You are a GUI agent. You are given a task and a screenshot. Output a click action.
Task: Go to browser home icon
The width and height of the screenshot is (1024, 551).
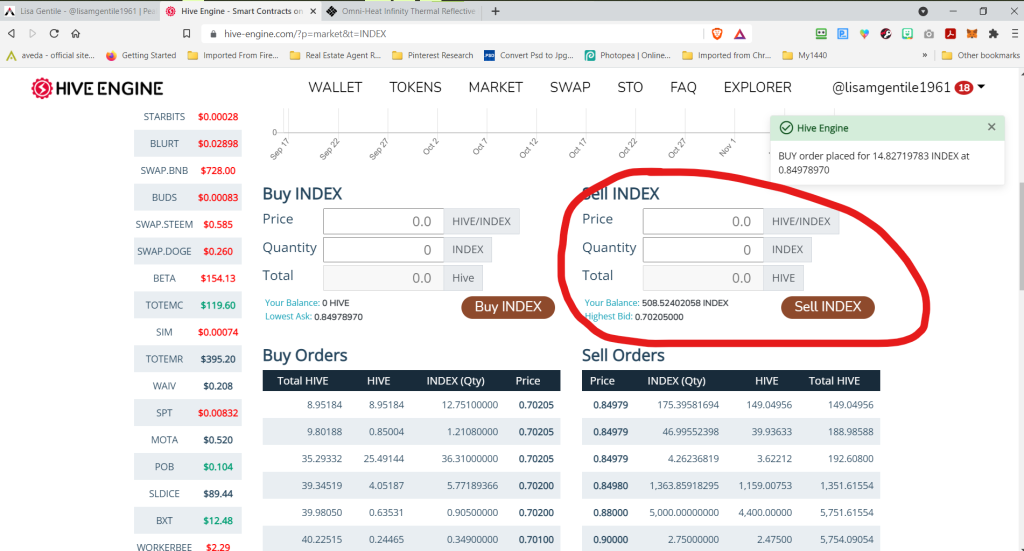point(76,33)
